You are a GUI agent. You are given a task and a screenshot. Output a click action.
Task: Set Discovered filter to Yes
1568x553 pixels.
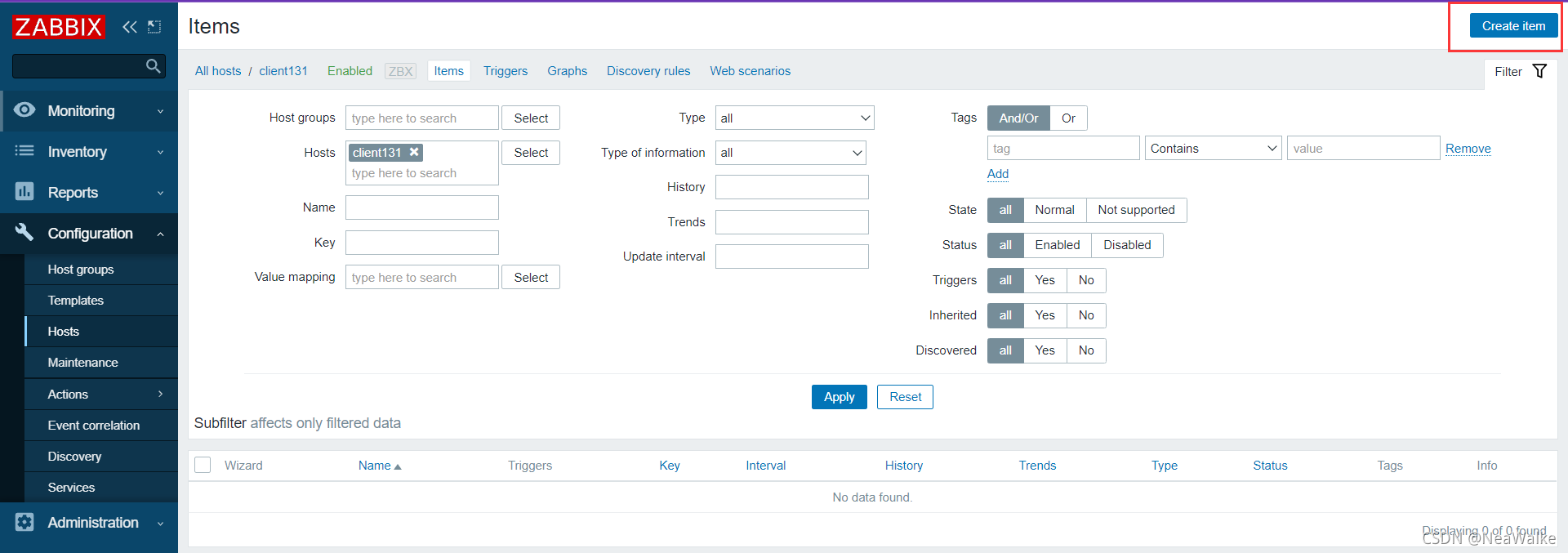point(1045,350)
